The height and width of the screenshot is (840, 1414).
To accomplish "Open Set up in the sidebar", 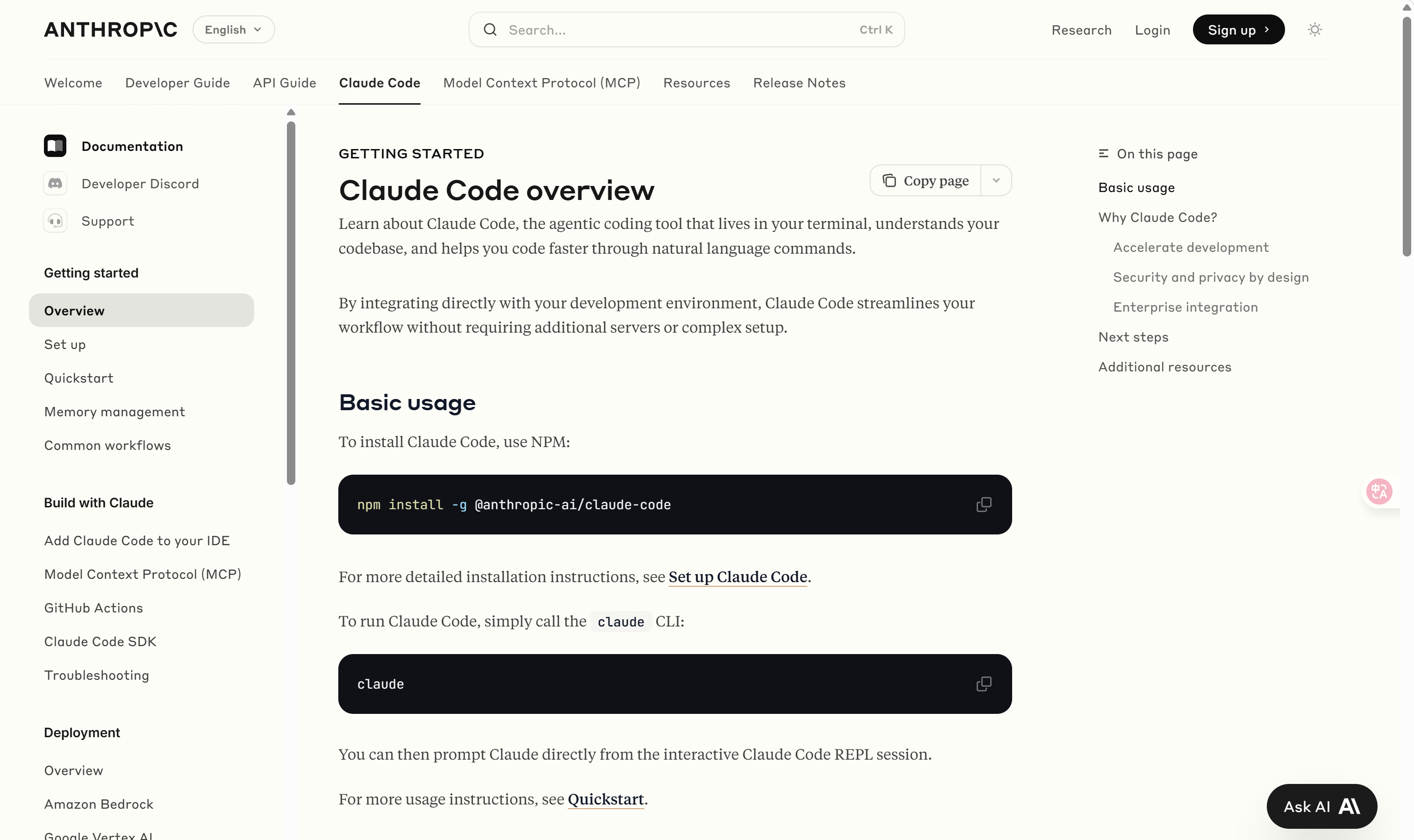I will click(64, 344).
